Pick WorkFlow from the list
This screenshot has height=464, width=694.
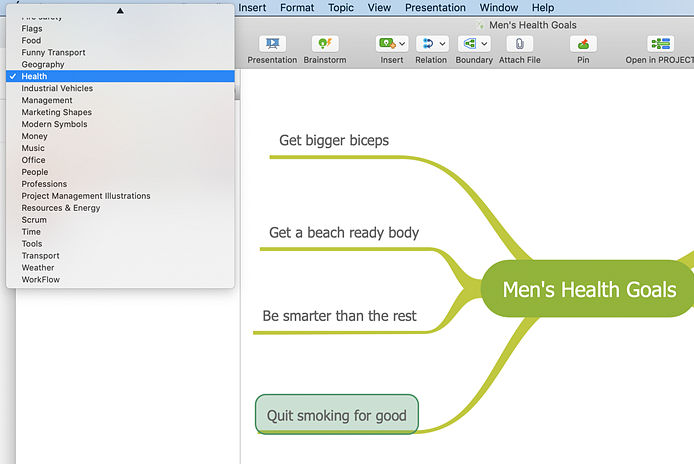click(120, 279)
